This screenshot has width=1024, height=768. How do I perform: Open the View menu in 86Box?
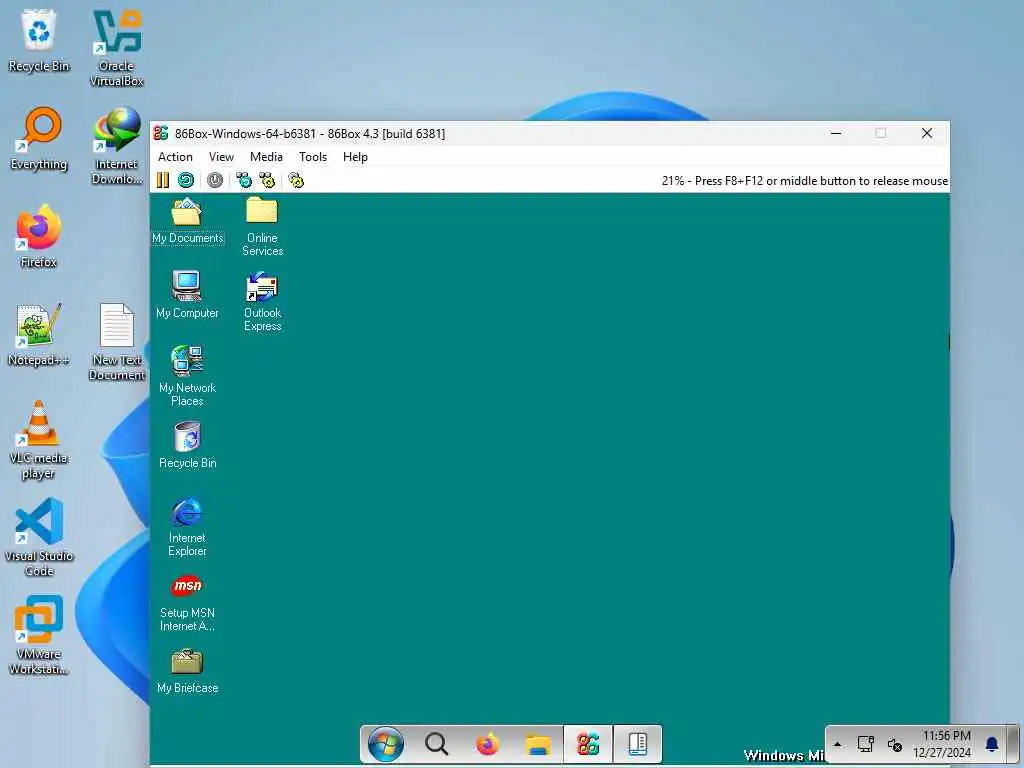point(221,157)
